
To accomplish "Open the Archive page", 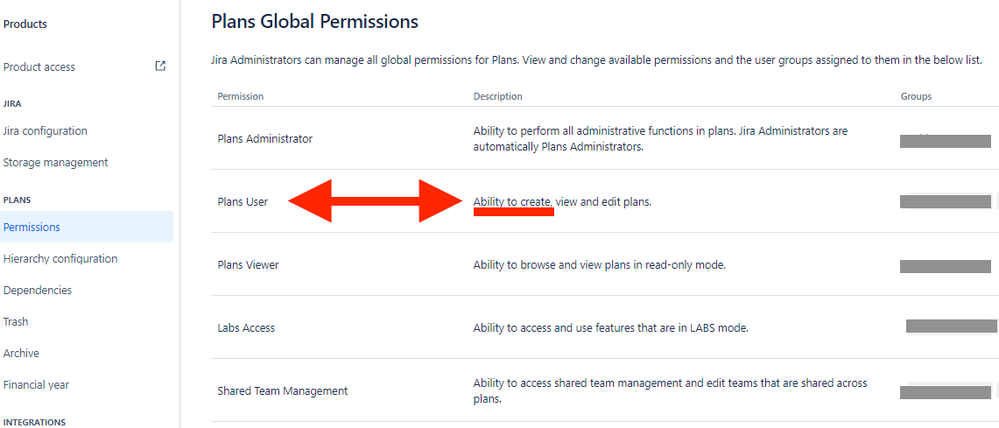I will 21,353.
